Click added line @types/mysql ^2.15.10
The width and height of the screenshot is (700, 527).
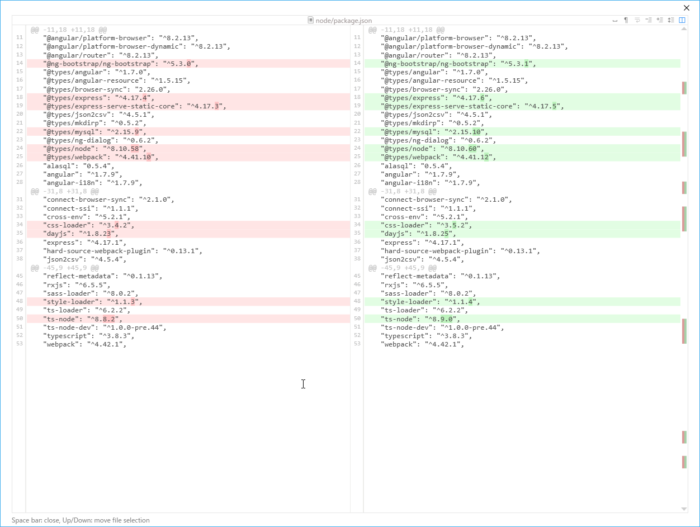pos(522,132)
